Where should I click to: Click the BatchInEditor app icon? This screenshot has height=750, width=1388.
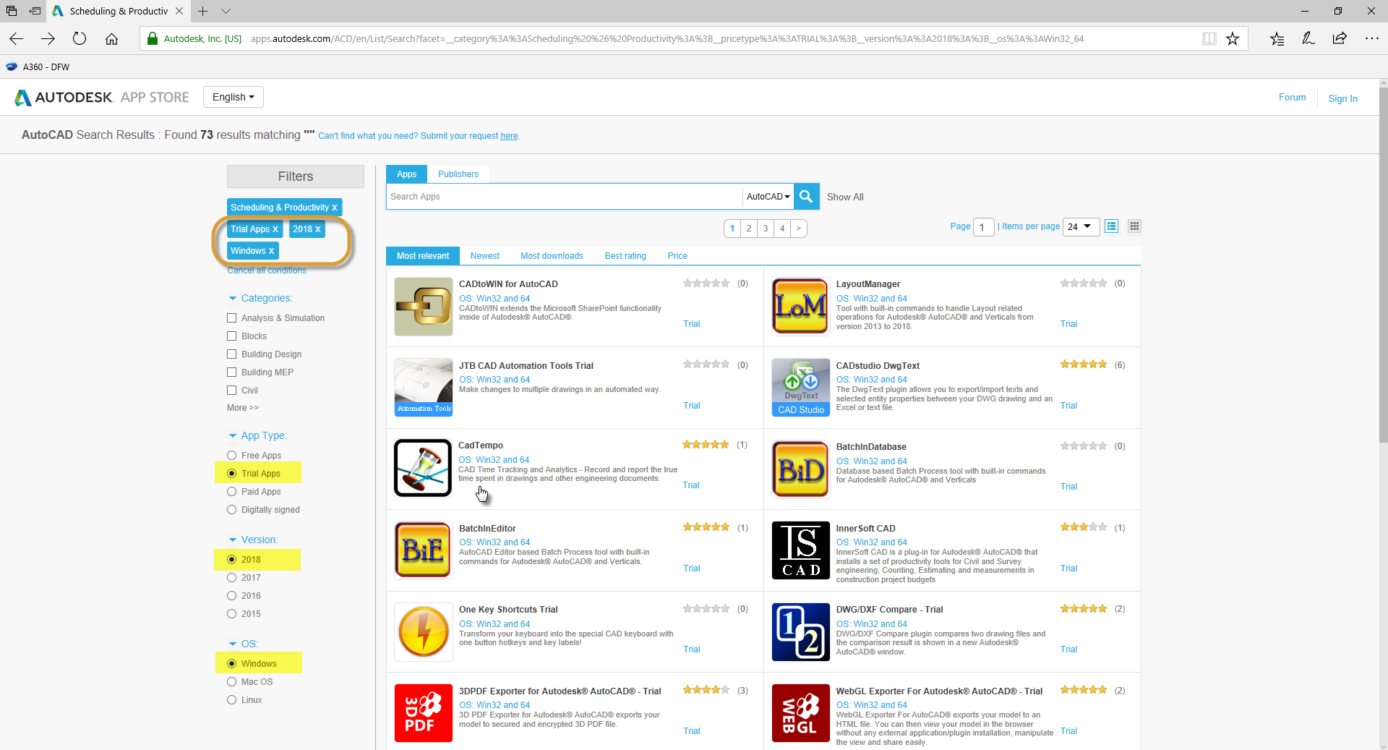(x=423, y=549)
